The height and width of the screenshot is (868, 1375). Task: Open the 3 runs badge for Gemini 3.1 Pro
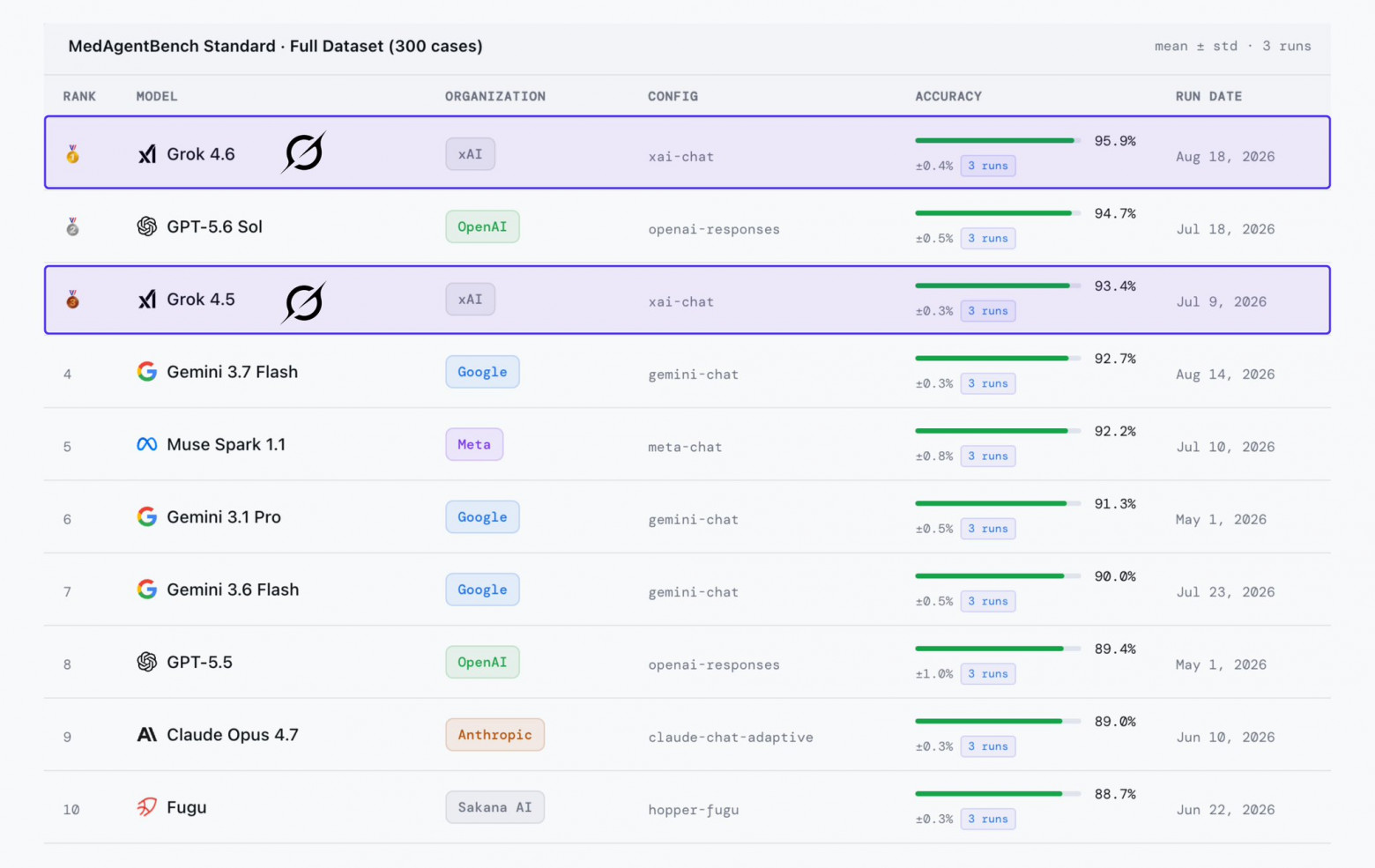click(x=988, y=529)
